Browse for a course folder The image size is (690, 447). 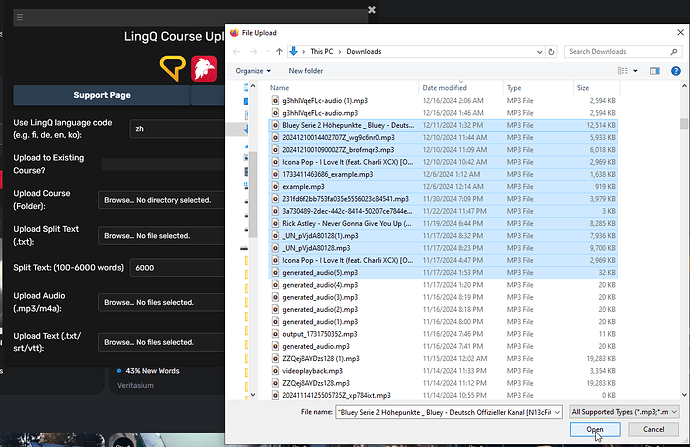[161, 200]
